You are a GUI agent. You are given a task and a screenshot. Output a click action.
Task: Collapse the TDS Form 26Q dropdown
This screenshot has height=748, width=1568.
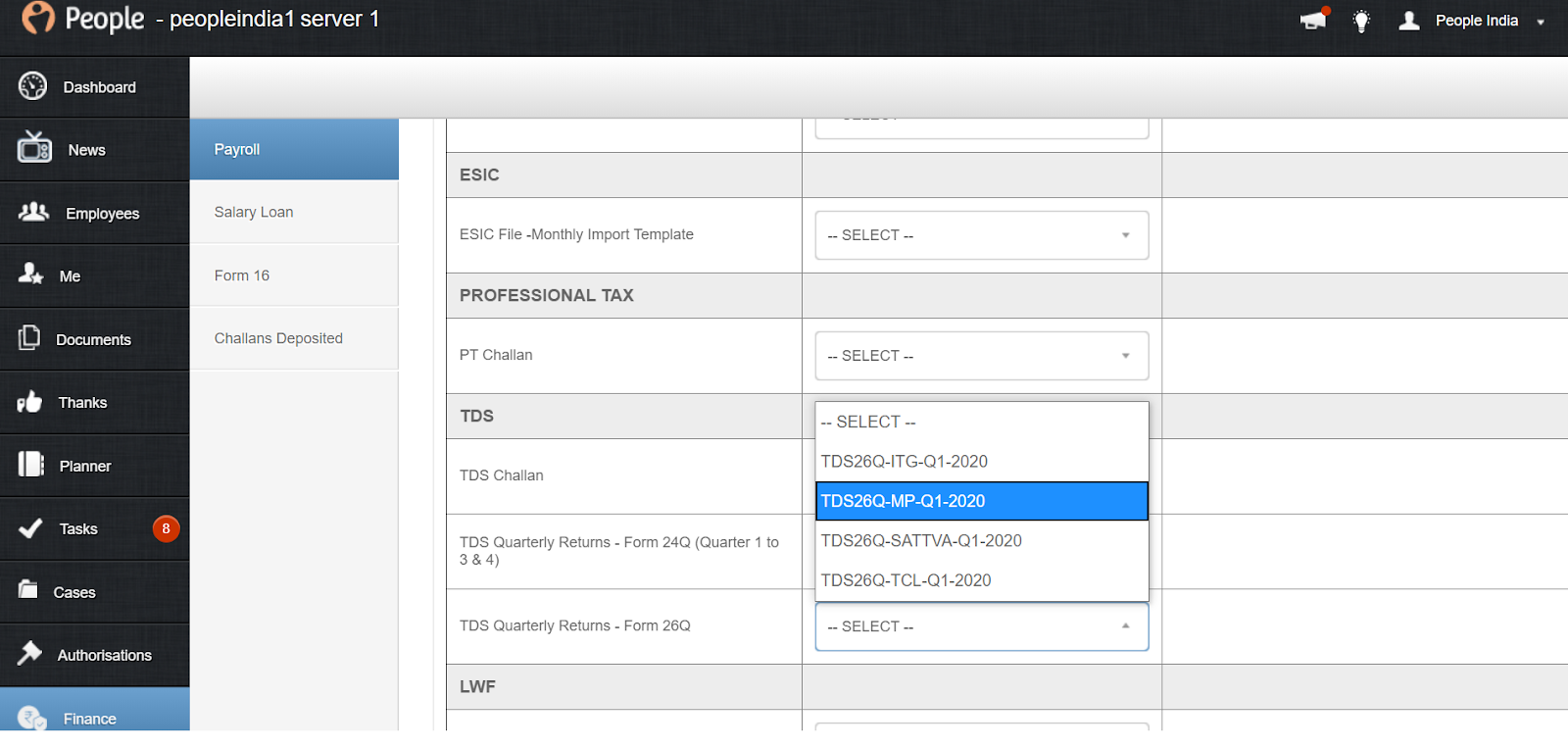[982, 626]
